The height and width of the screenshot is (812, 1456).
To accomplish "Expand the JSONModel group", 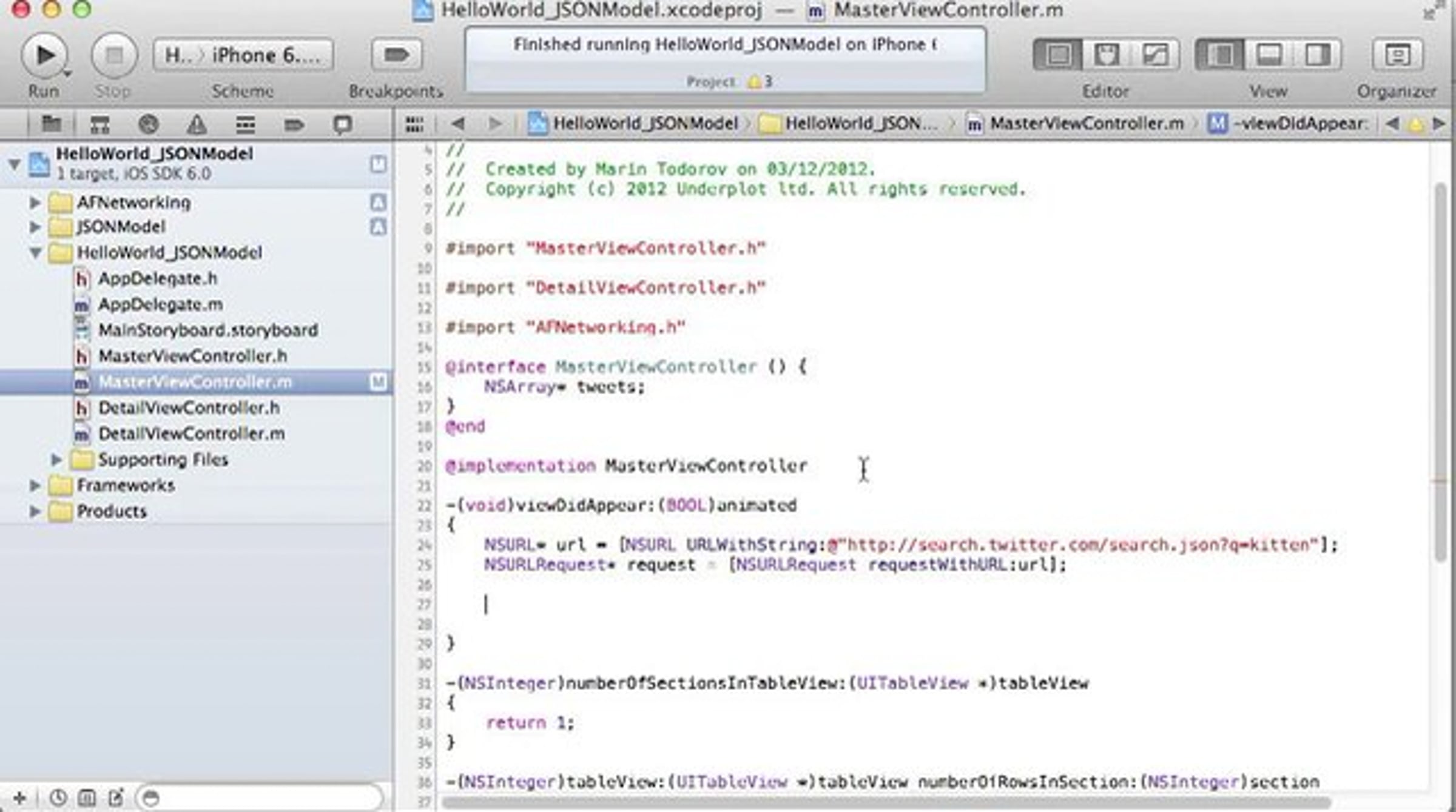I will pos(35,227).
